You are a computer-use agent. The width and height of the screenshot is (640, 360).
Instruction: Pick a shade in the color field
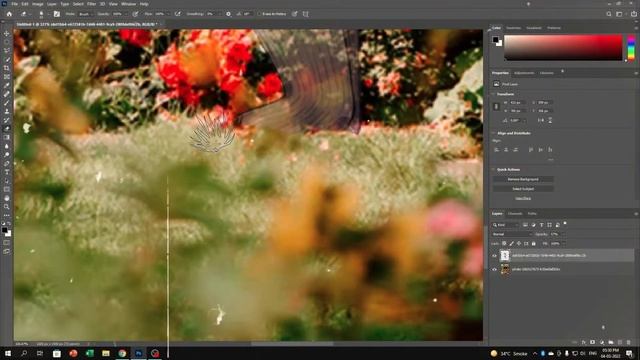click(x=563, y=48)
